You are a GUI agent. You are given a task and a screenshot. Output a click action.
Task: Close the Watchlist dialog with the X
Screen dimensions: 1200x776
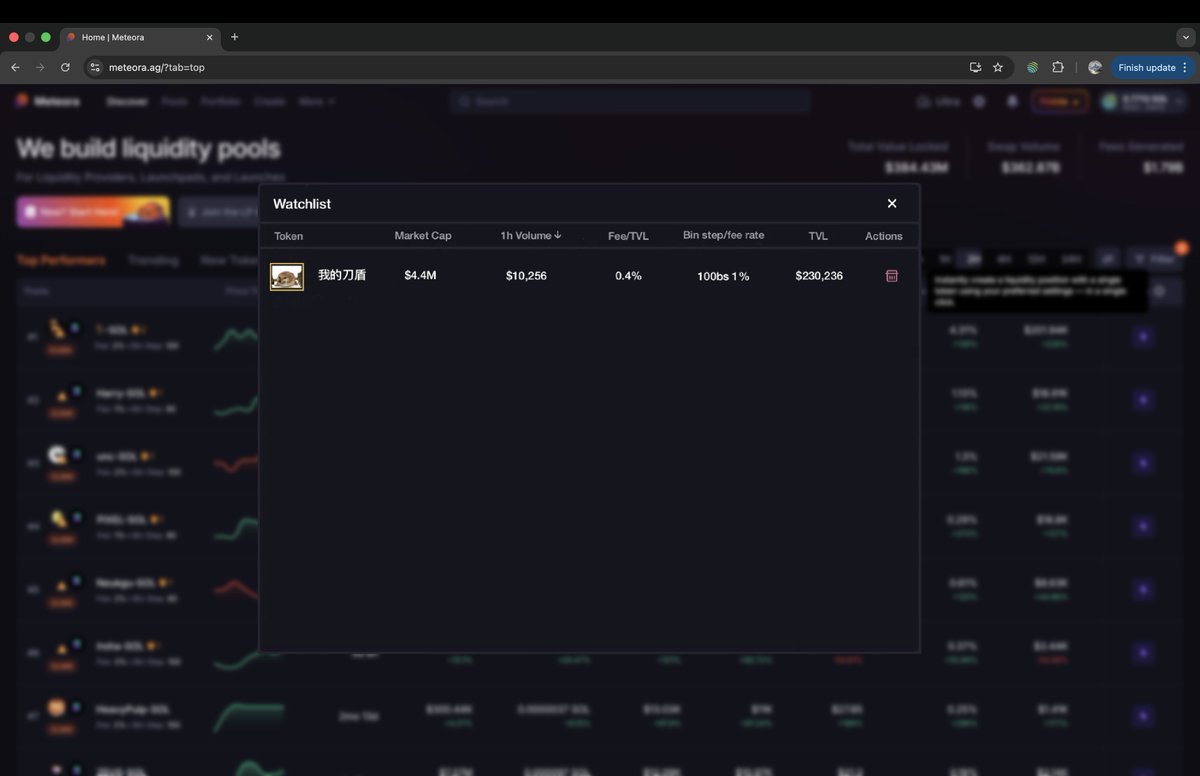(x=892, y=203)
